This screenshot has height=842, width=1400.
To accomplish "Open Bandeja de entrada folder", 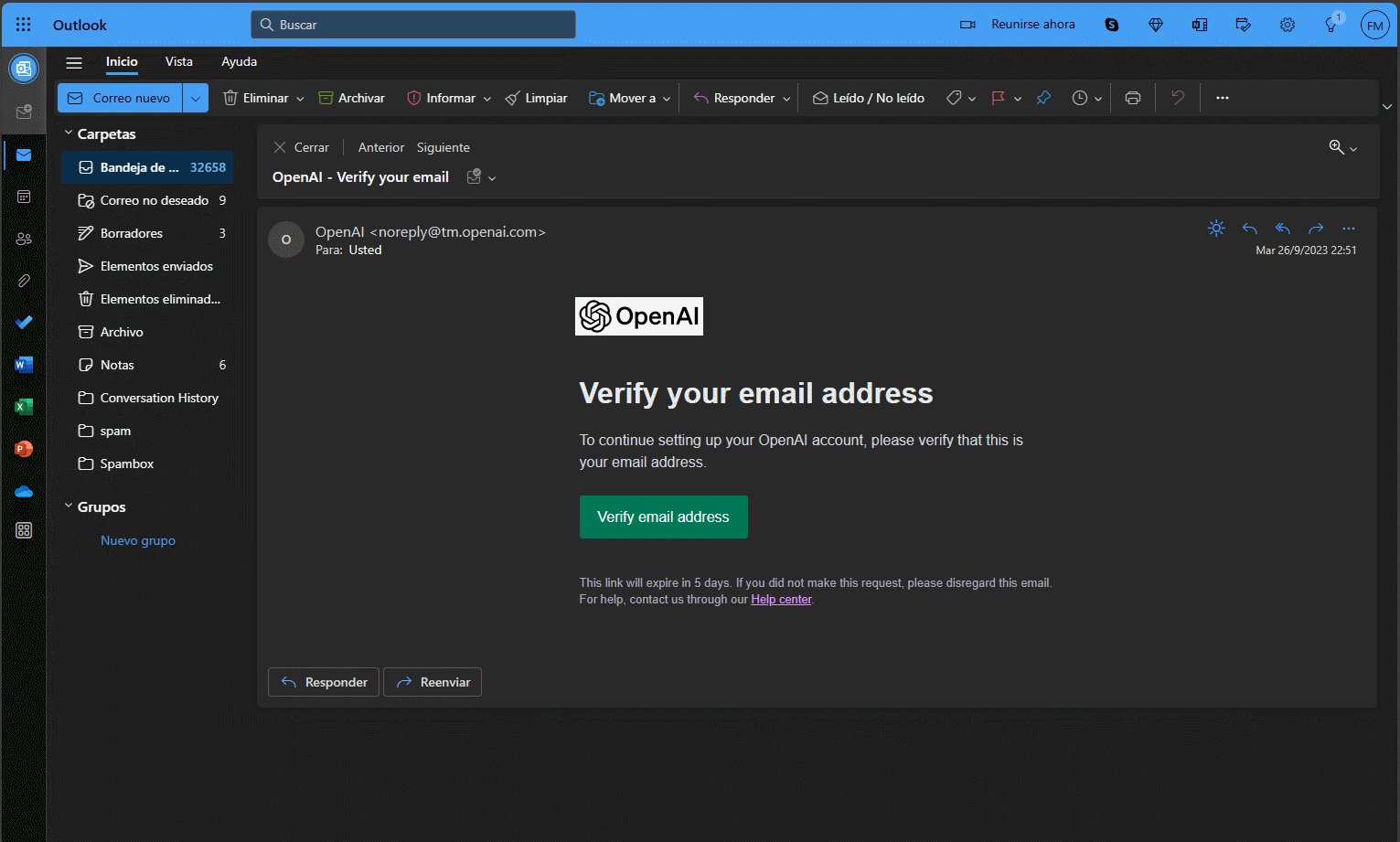I will [147, 167].
